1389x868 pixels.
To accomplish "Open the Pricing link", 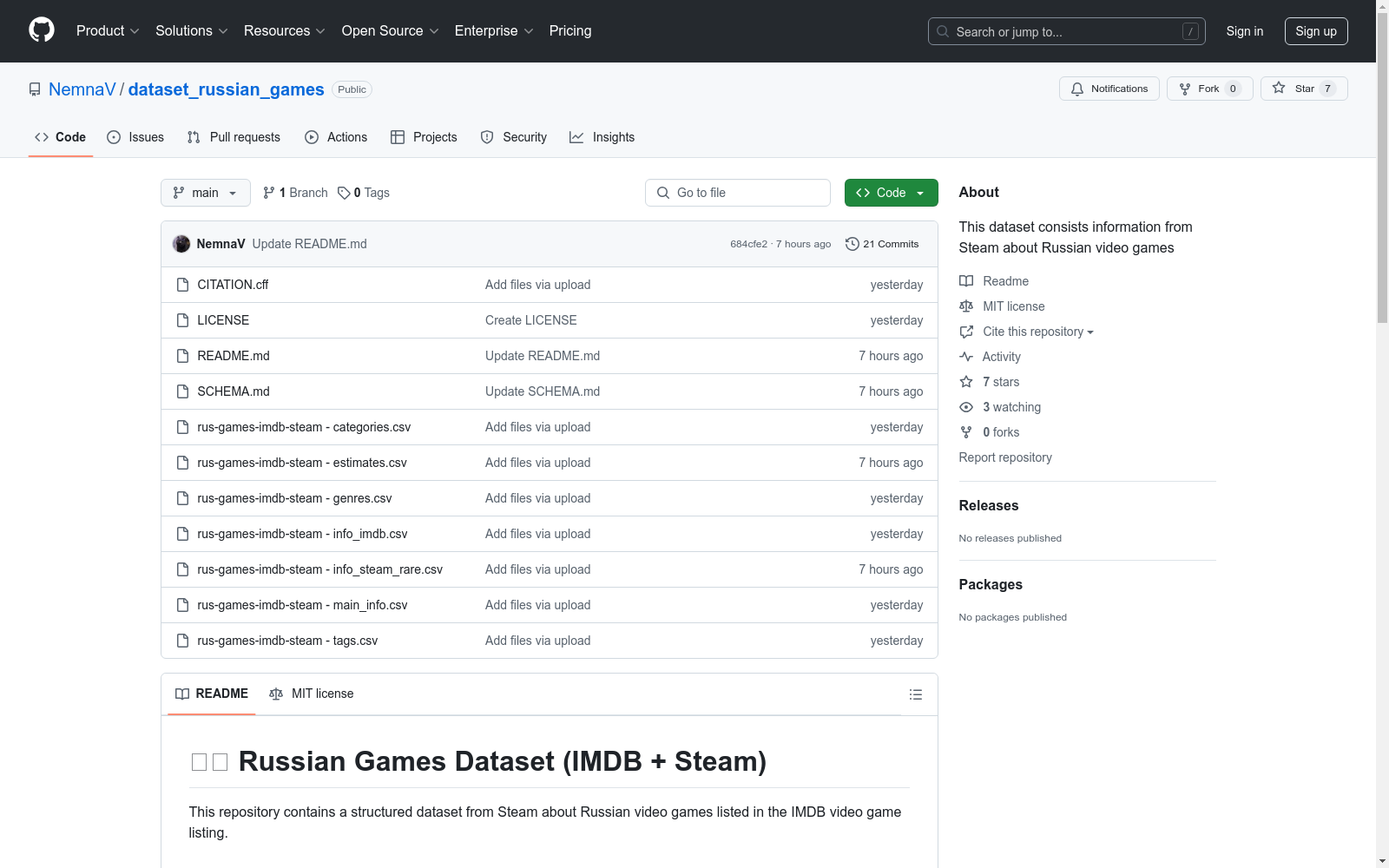I will click(570, 31).
